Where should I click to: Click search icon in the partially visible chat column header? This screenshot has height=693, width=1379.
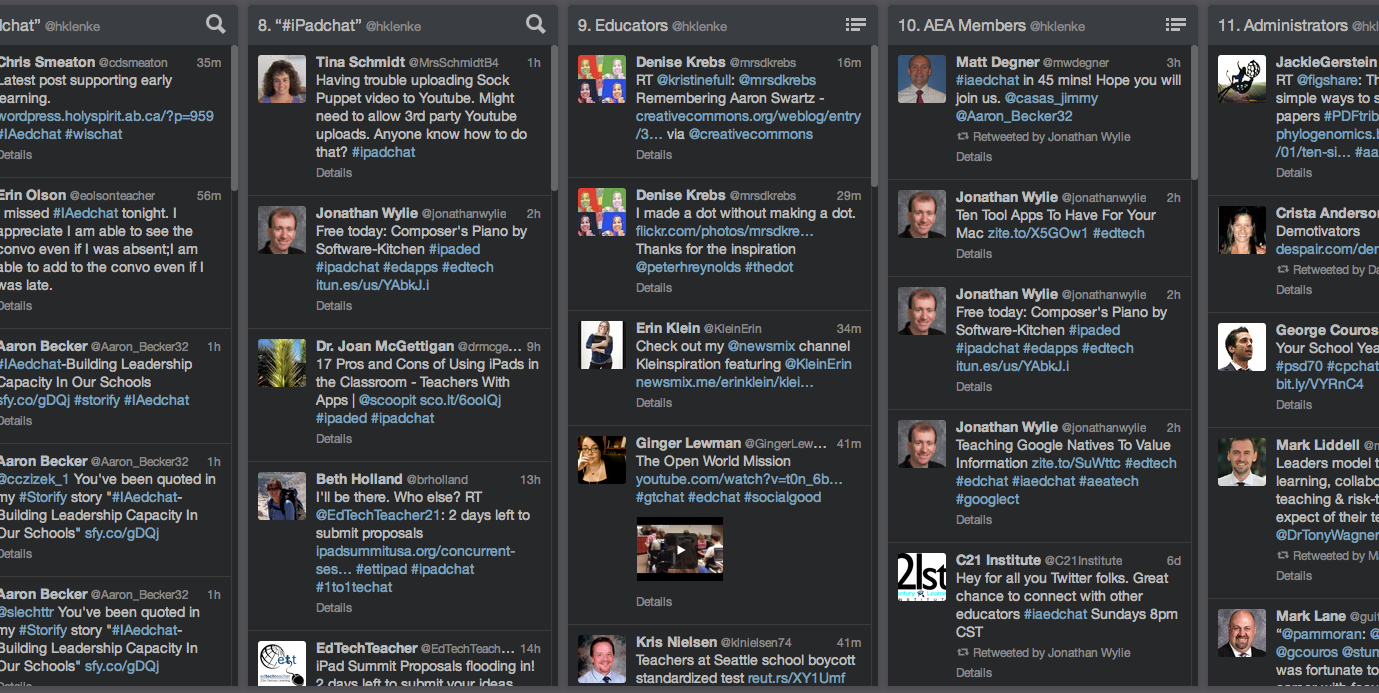(216, 24)
